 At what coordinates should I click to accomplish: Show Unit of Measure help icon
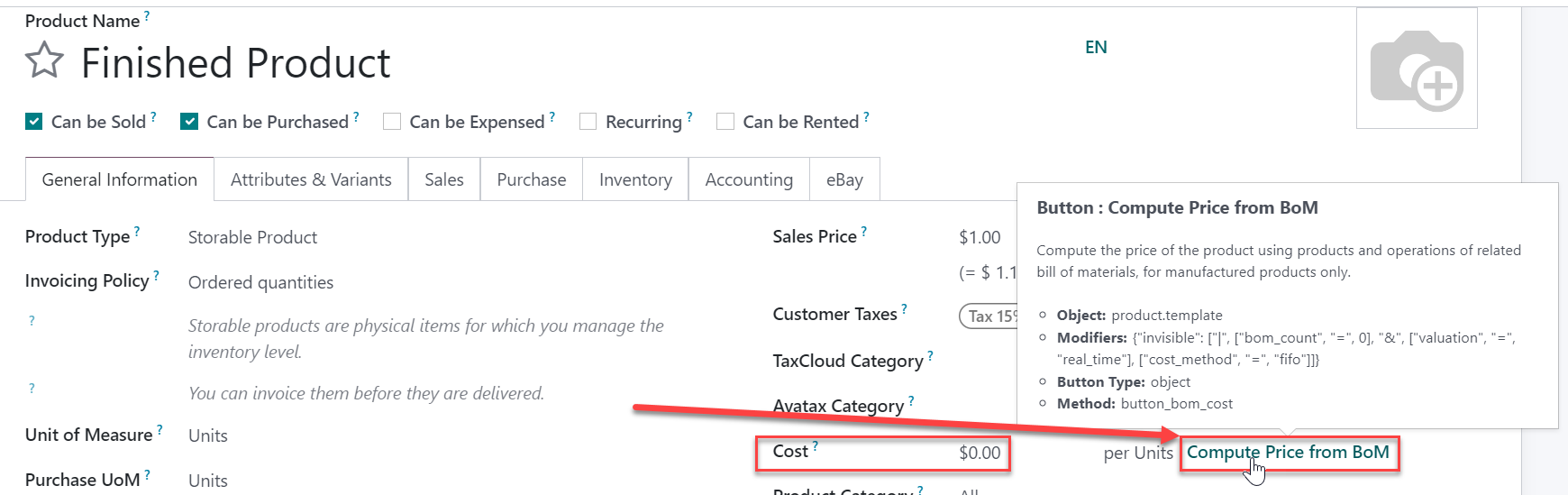(x=160, y=429)
